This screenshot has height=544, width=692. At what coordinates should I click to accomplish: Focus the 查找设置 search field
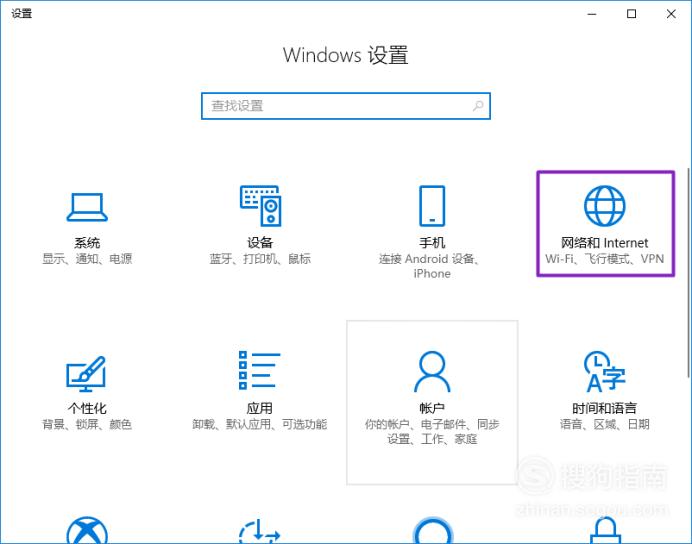pos(346,106)
